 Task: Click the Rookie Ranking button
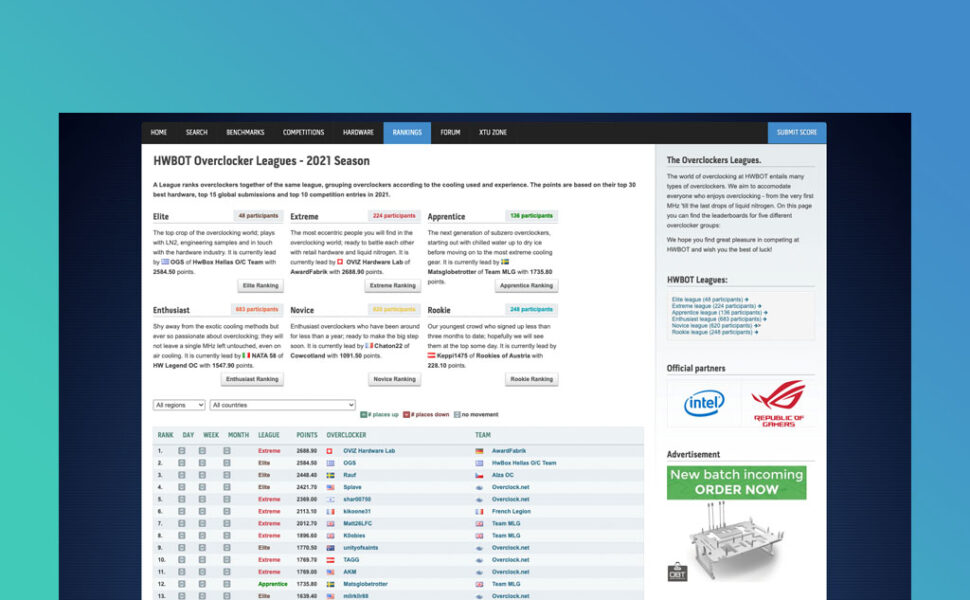[531, 379]
